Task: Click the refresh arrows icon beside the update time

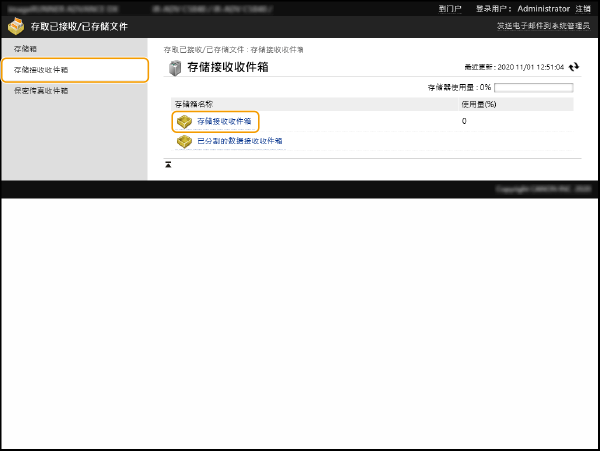Action: click(x=574, y=67)
